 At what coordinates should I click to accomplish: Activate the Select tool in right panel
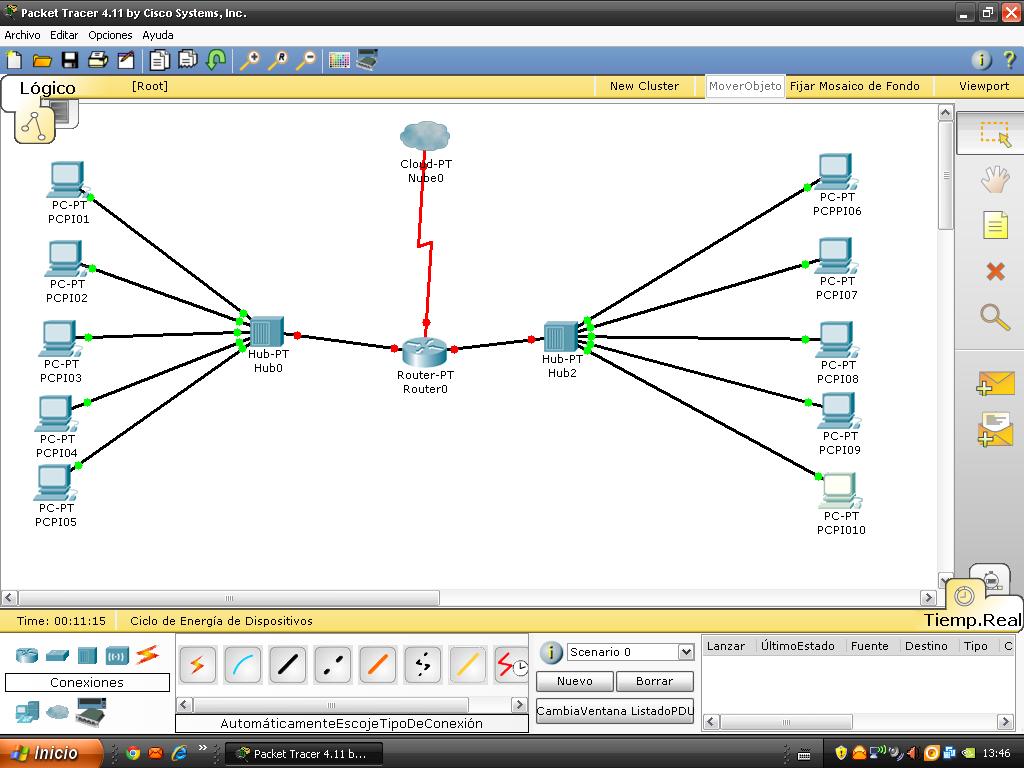pyautogui.click(x=995, y=133)
